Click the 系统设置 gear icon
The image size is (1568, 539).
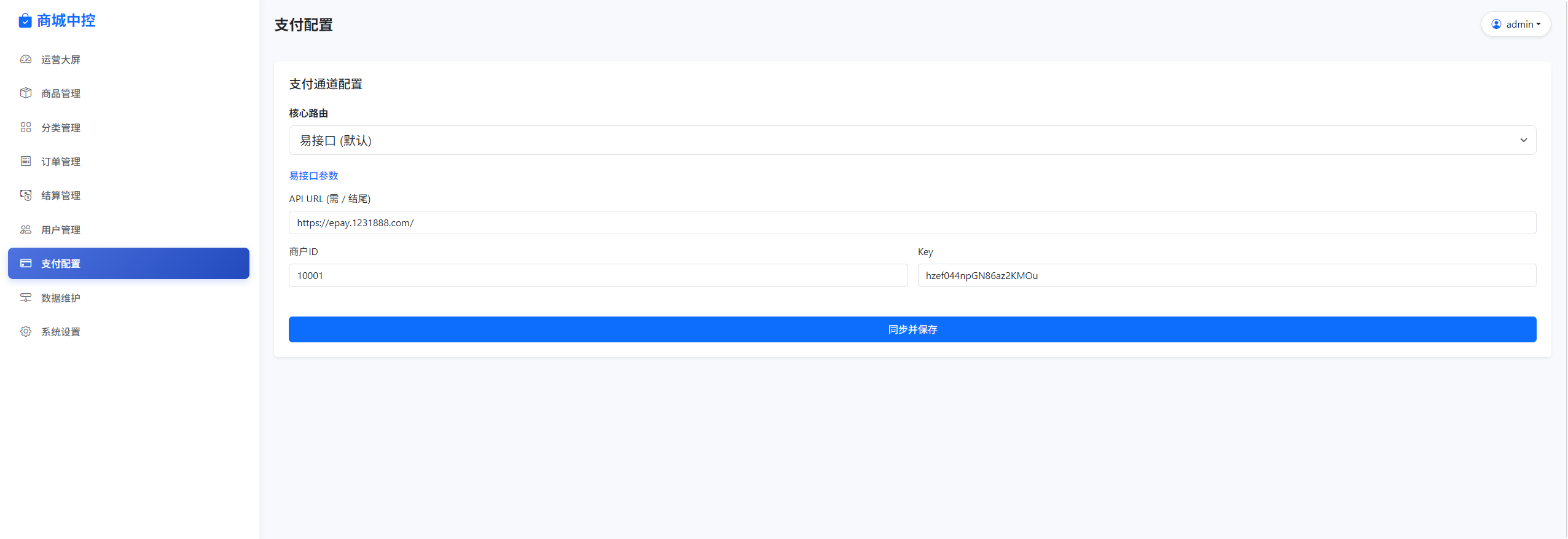point(26,331)
